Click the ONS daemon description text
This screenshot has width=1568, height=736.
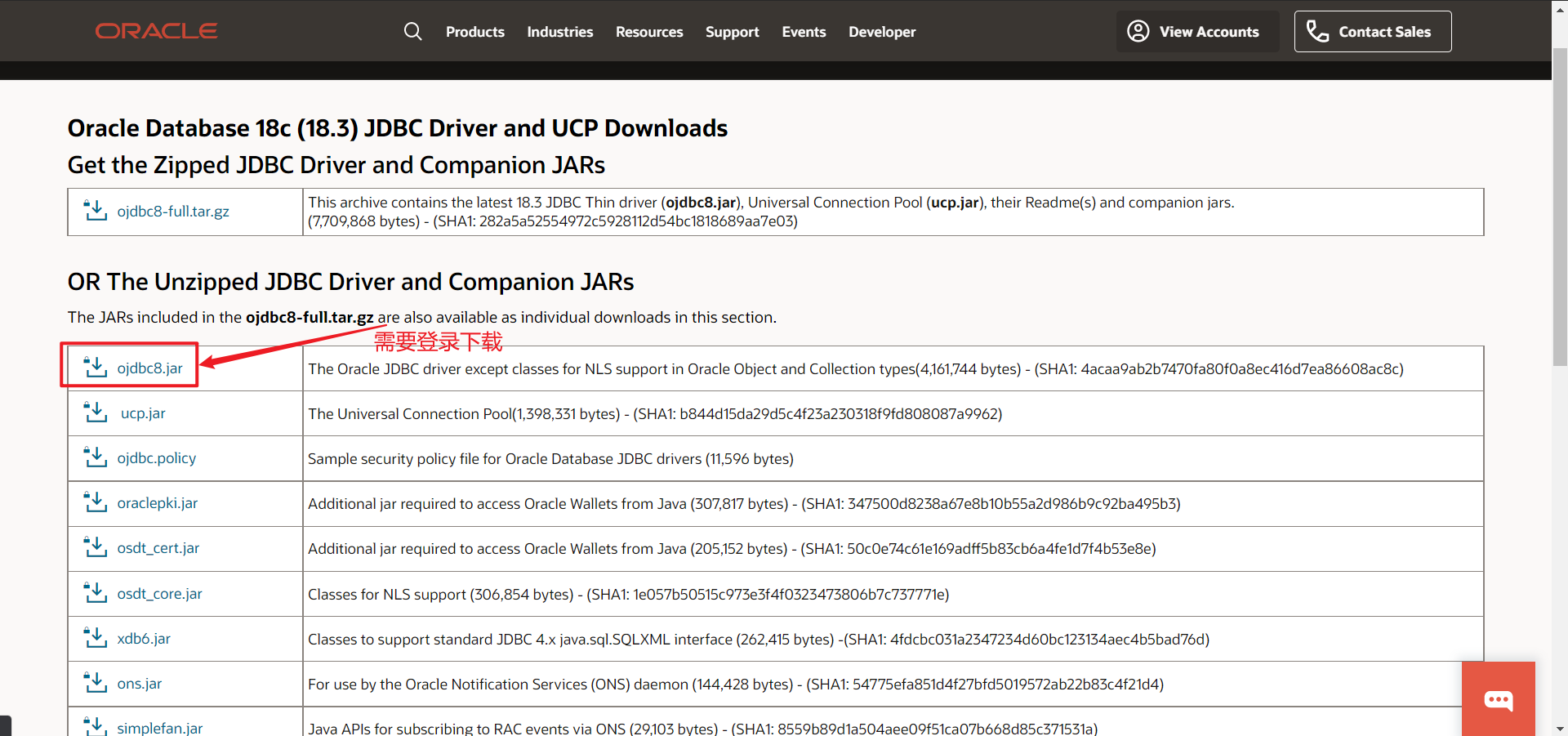pyautogui.click(x=736, y=685)
